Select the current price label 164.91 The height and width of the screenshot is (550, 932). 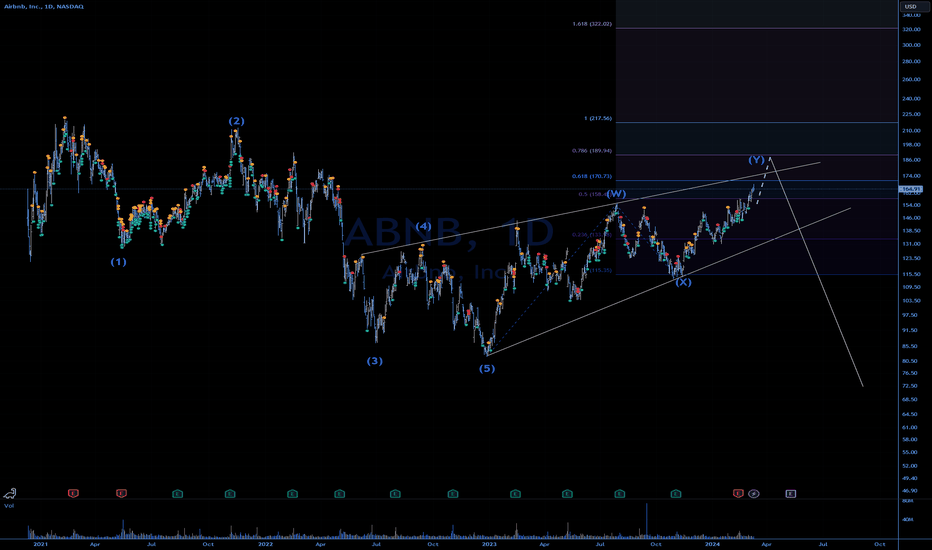click(910, 189)
